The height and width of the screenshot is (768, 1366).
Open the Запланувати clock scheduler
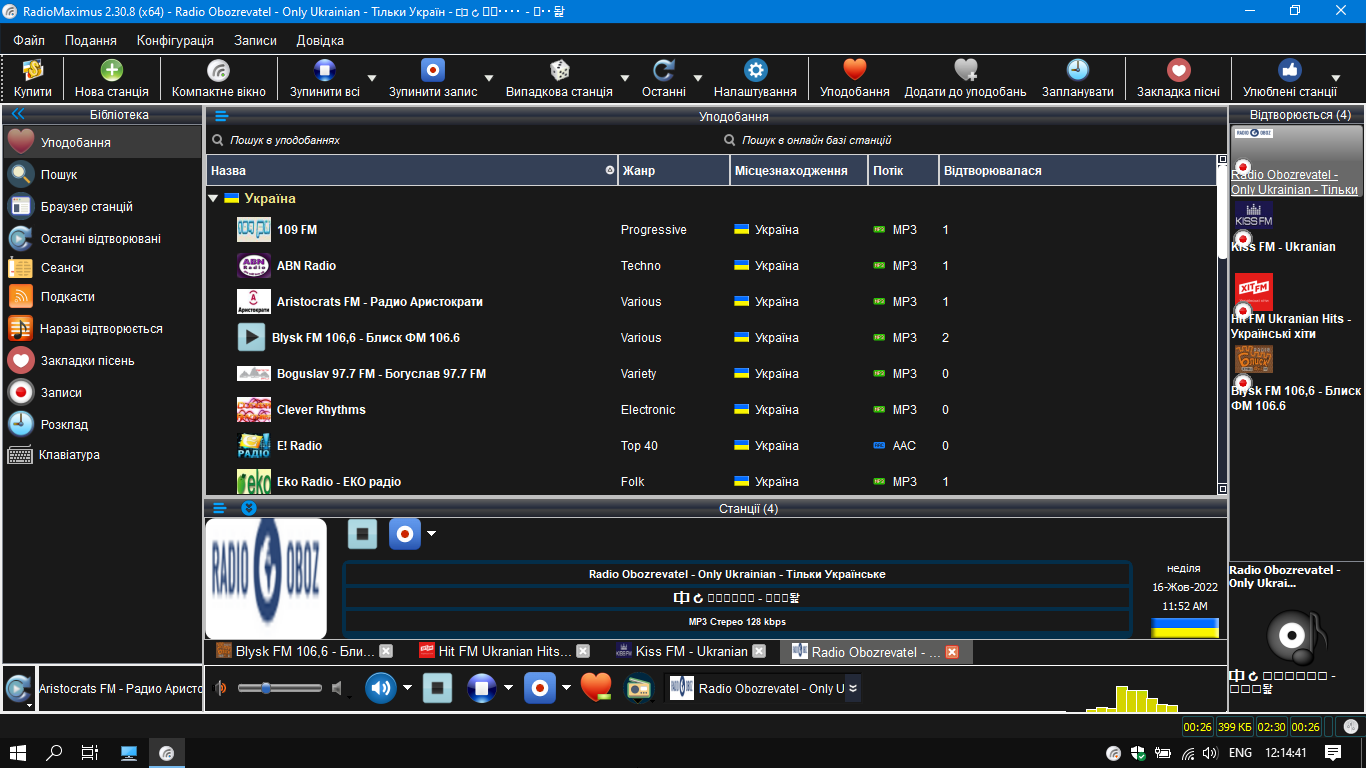1077,70
